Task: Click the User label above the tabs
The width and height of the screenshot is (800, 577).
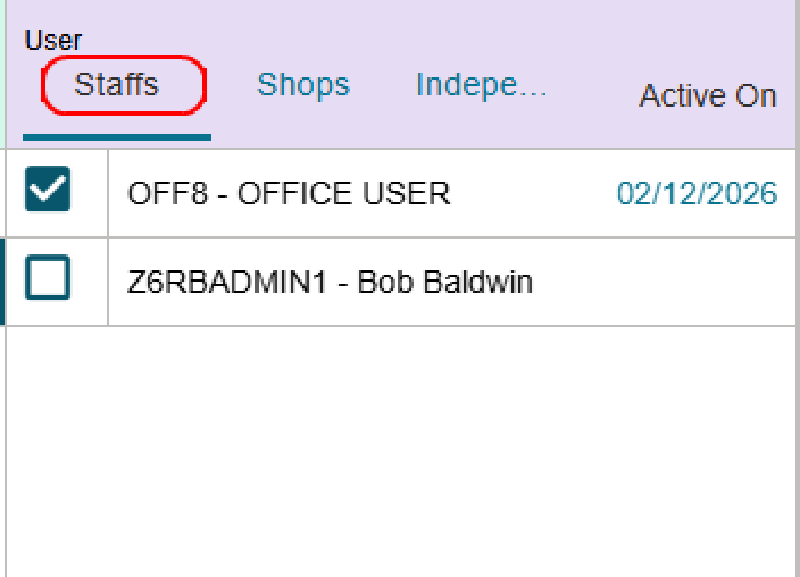Action: click(x=53, y=40)
